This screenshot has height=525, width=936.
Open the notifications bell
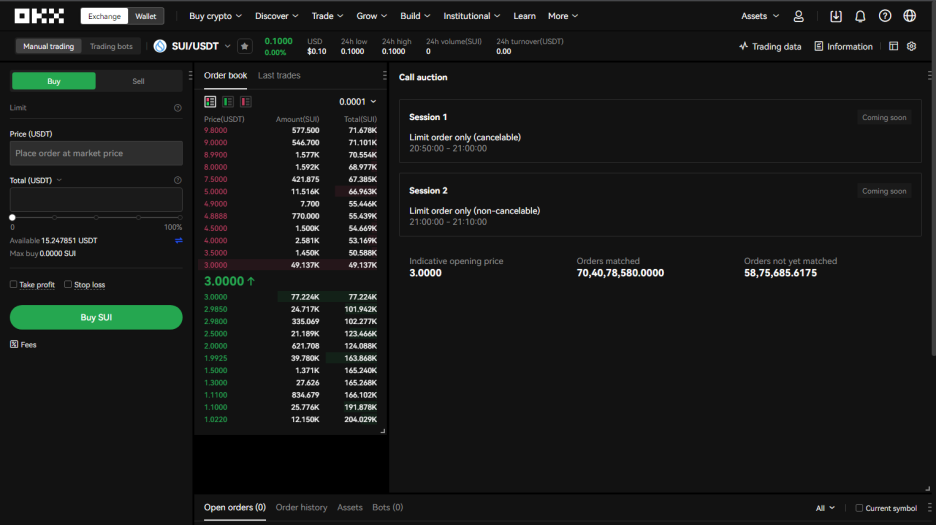pos(860,16)
